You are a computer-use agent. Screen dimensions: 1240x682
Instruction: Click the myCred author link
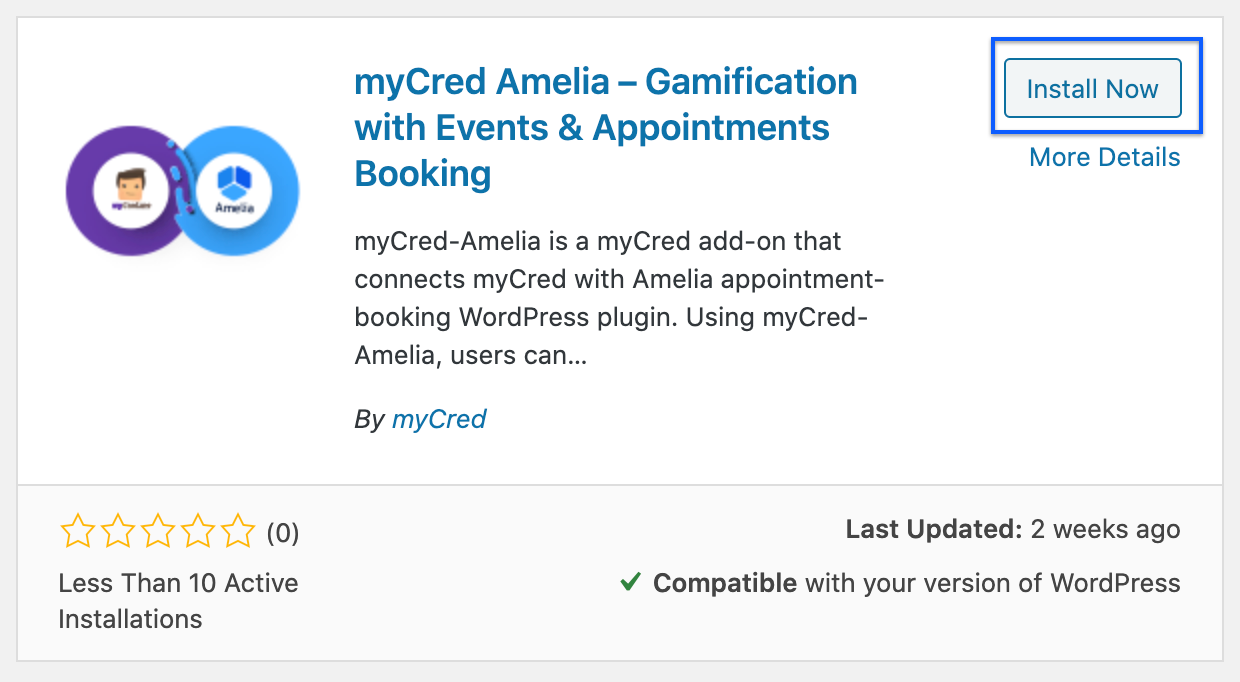coord(439,419)
